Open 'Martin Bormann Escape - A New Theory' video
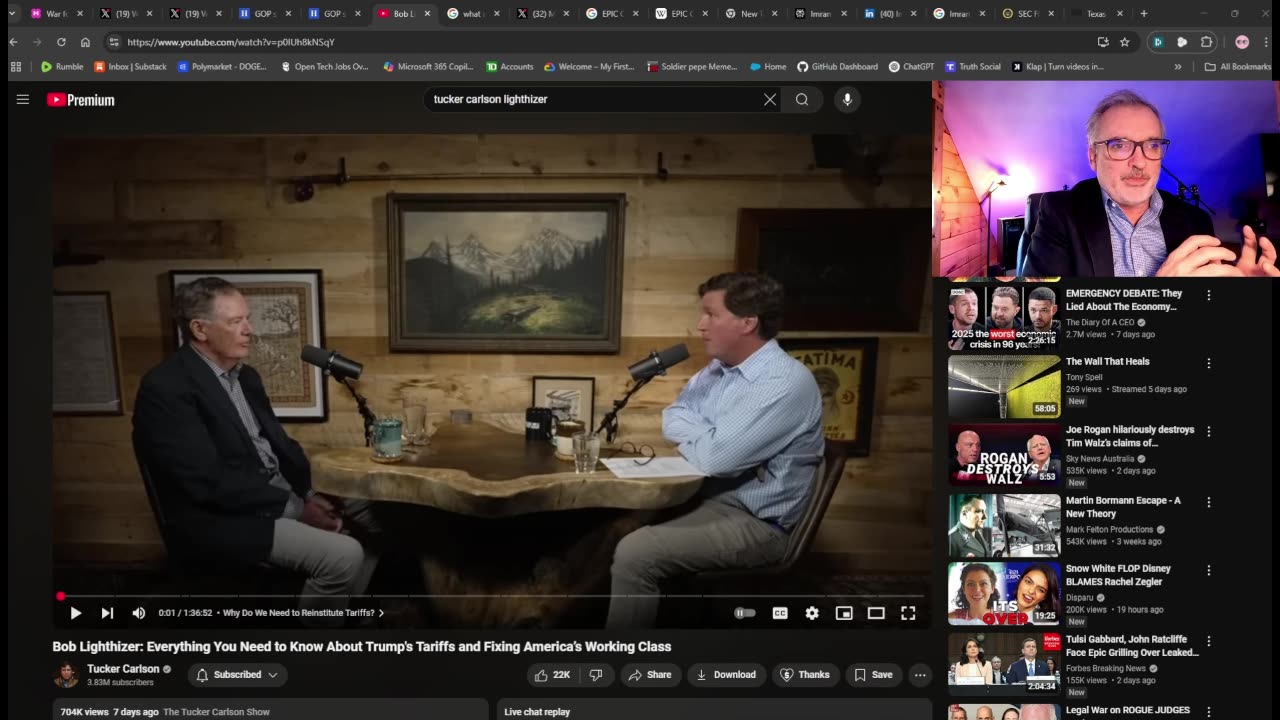 click(1123, 507)
